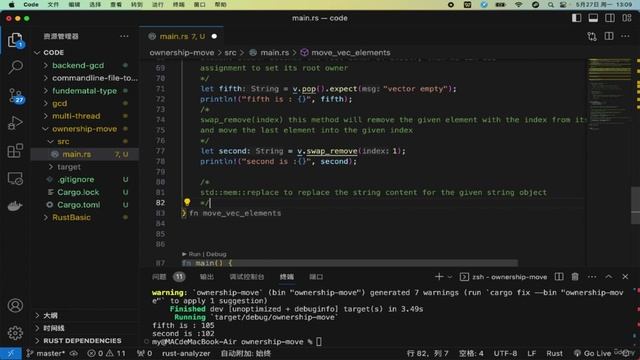Viewport: 640px width, 360px height.
Task: Click the editor minimap preview
Action: pyautogui.click(x=609, y=94)
